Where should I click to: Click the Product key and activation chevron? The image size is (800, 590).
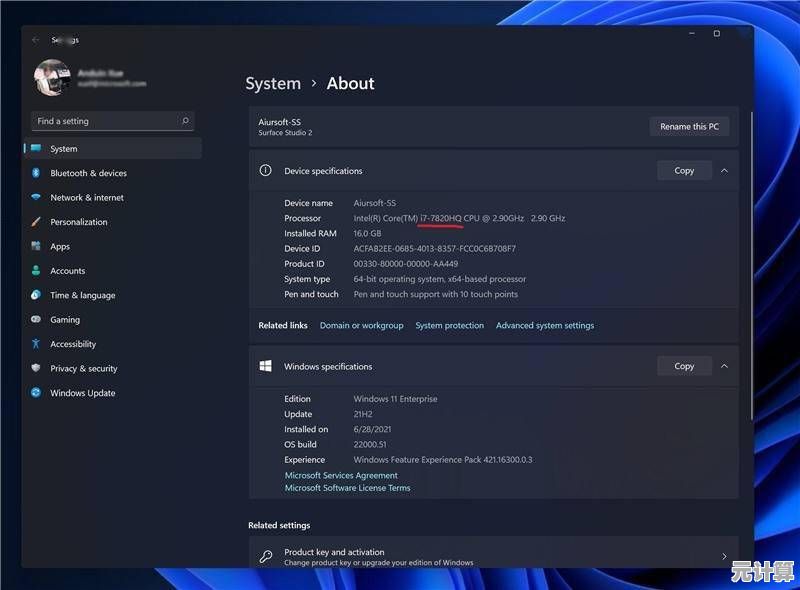point(724,556)
